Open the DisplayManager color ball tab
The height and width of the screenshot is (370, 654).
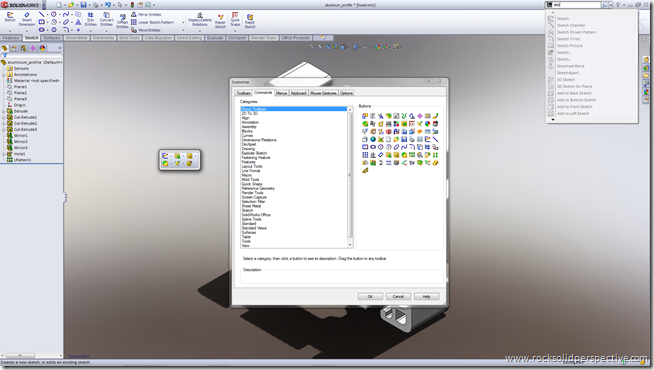(x=42, y=48)
